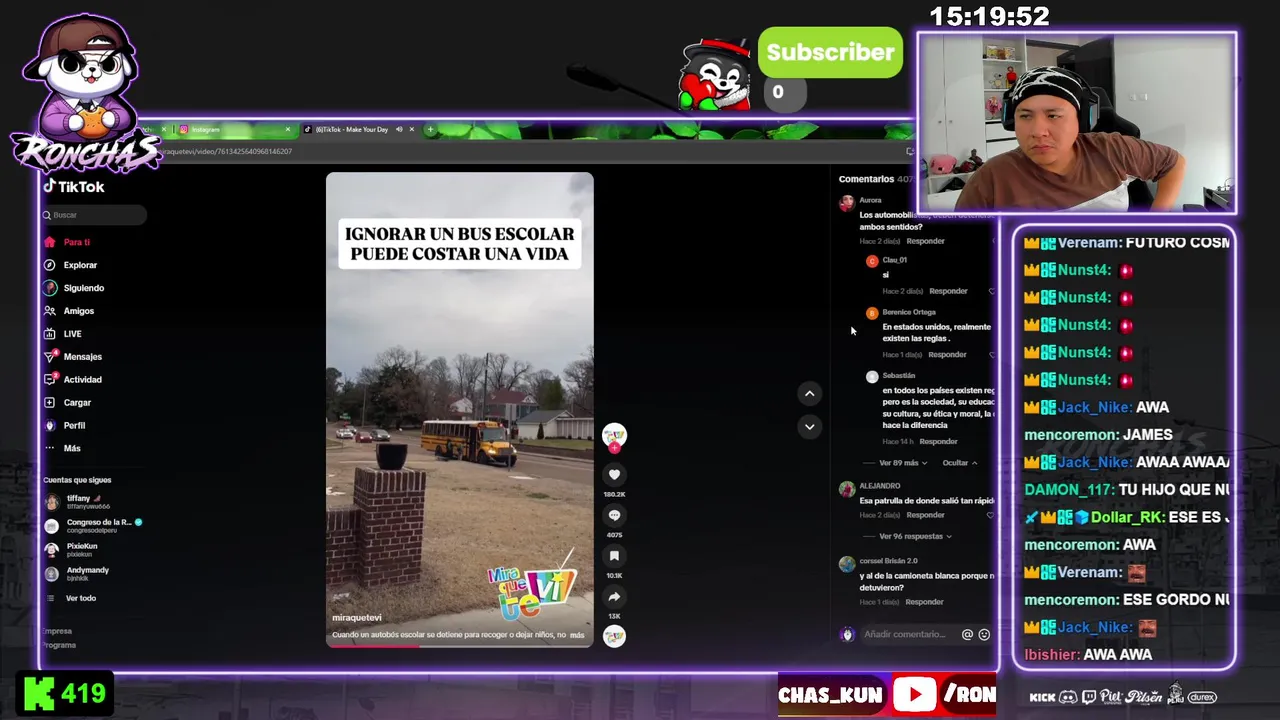Screen dimensions: 1280x720
Task: Click lbishier's 'AWA AWA' chat message
Action: point(1088,655)
